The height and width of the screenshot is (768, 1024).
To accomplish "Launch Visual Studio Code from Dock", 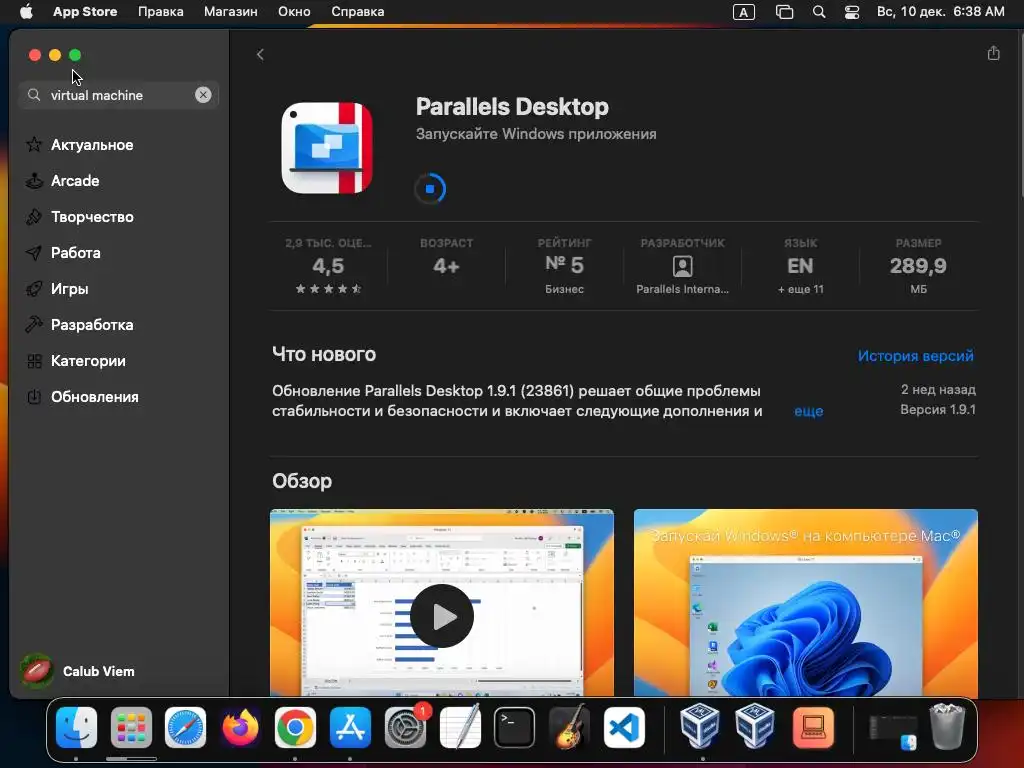I will coord(624,727).
